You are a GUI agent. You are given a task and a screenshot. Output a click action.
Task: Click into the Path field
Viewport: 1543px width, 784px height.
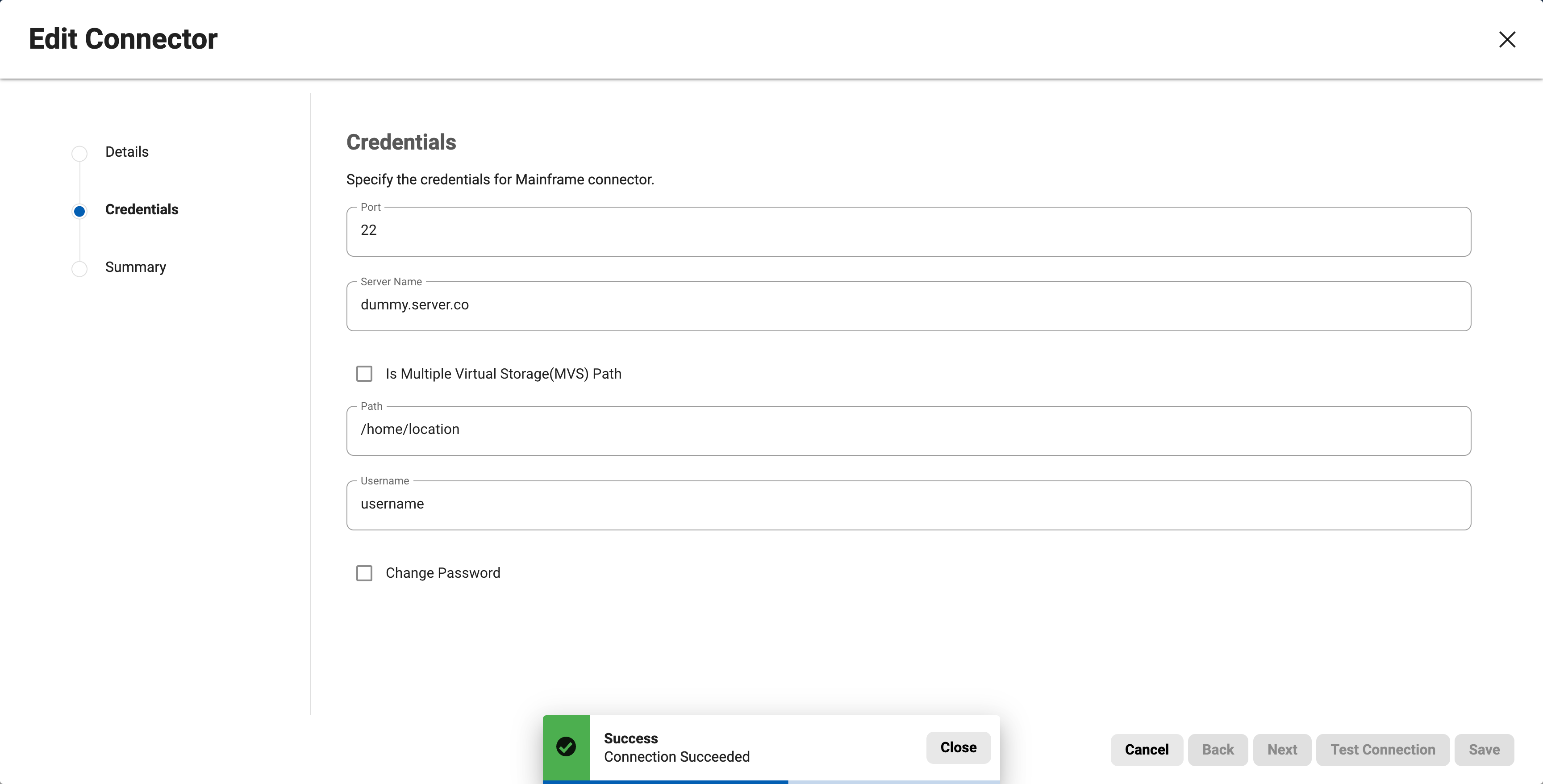[909, 431]
